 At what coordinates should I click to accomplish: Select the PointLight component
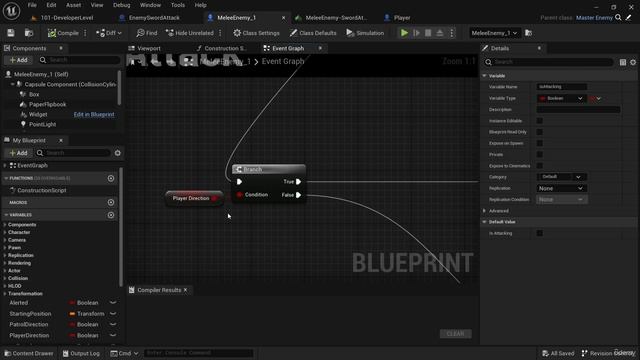click(42, 124)
